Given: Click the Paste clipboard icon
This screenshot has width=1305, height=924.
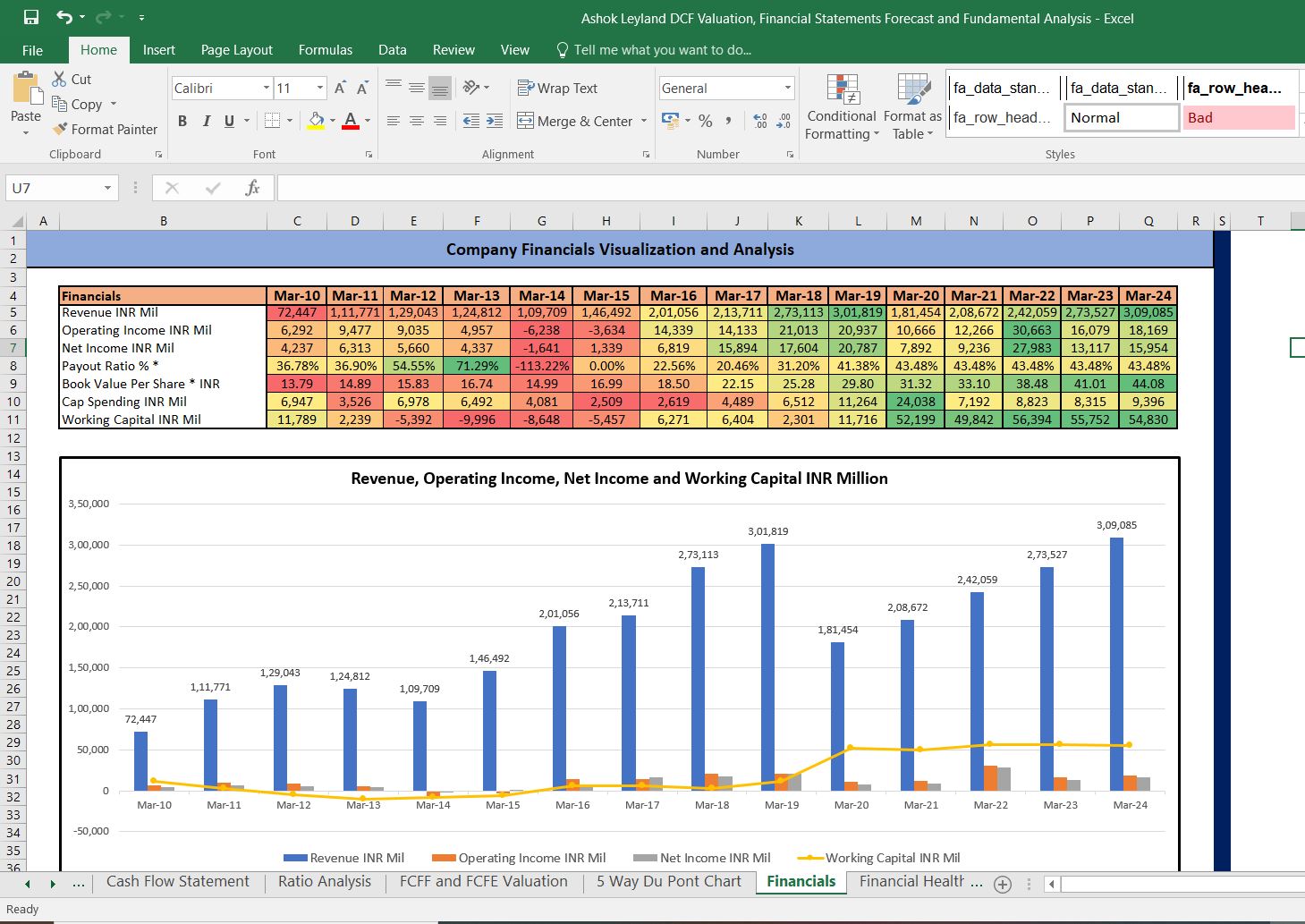Looking at the screenshot, I should coord(26,89).
